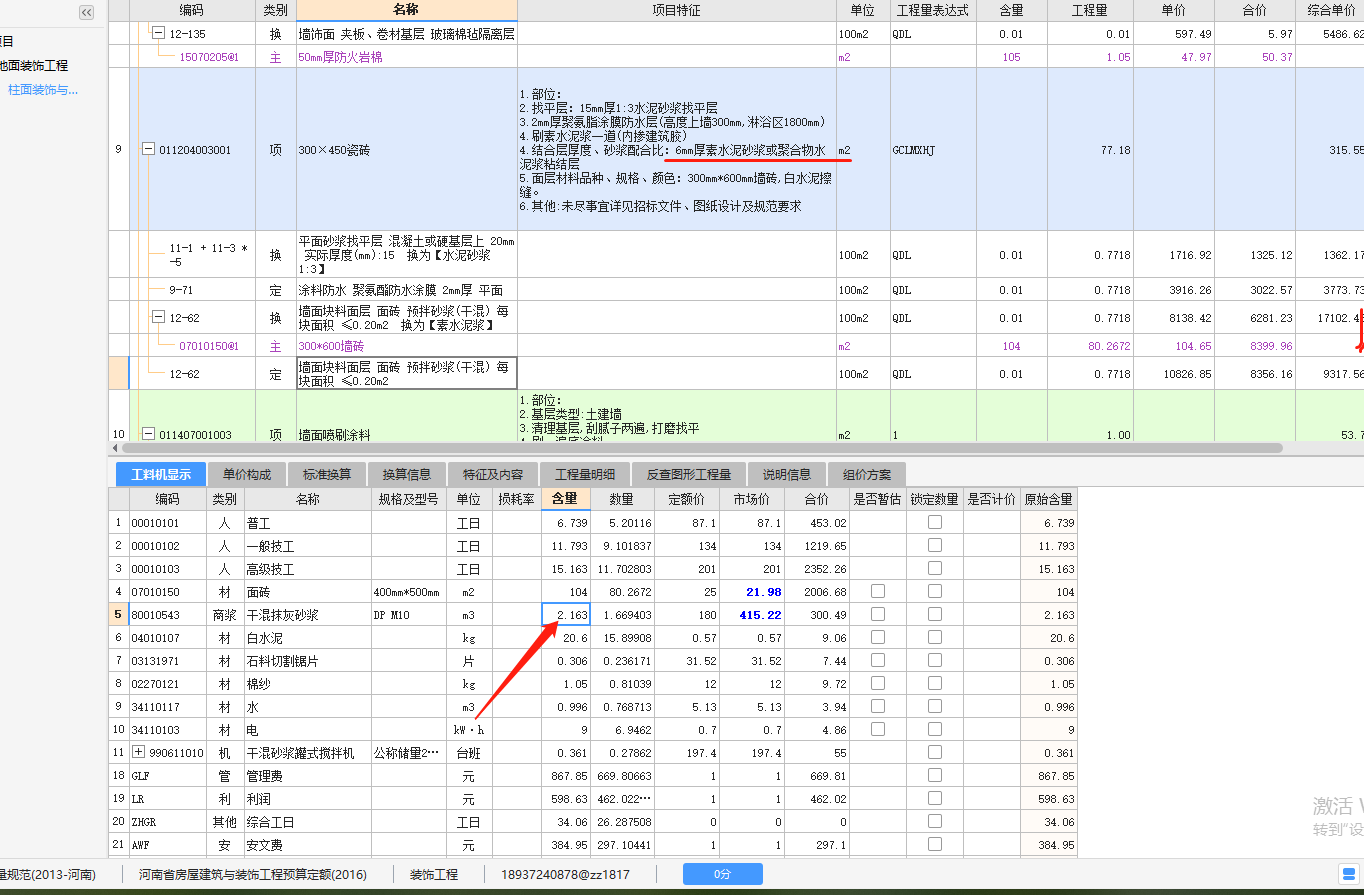Select the 含量 cell showing 2.163

pos(566,614)
